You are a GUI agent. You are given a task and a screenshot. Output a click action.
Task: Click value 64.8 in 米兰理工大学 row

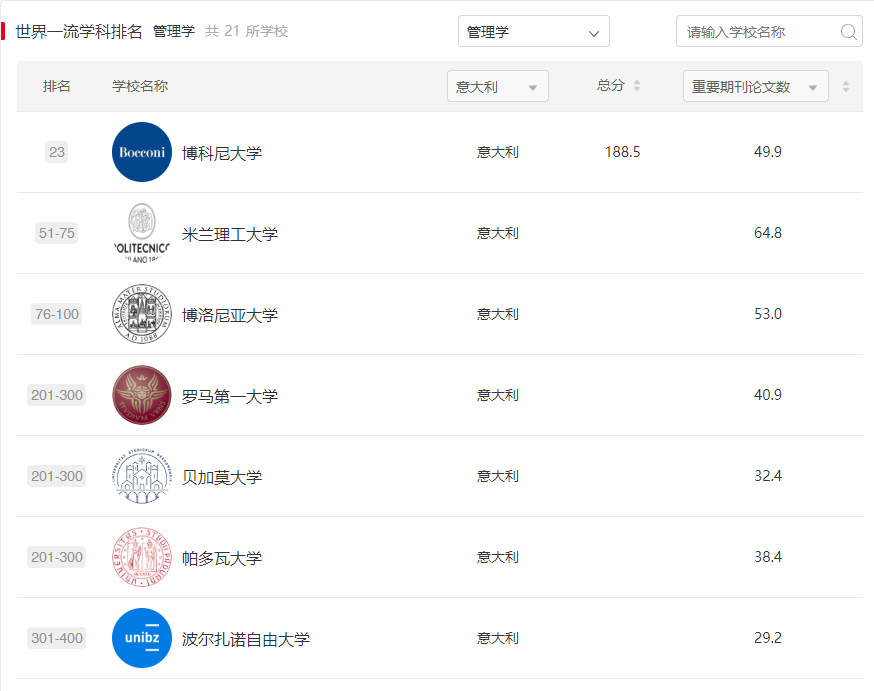tap(768, 232)
